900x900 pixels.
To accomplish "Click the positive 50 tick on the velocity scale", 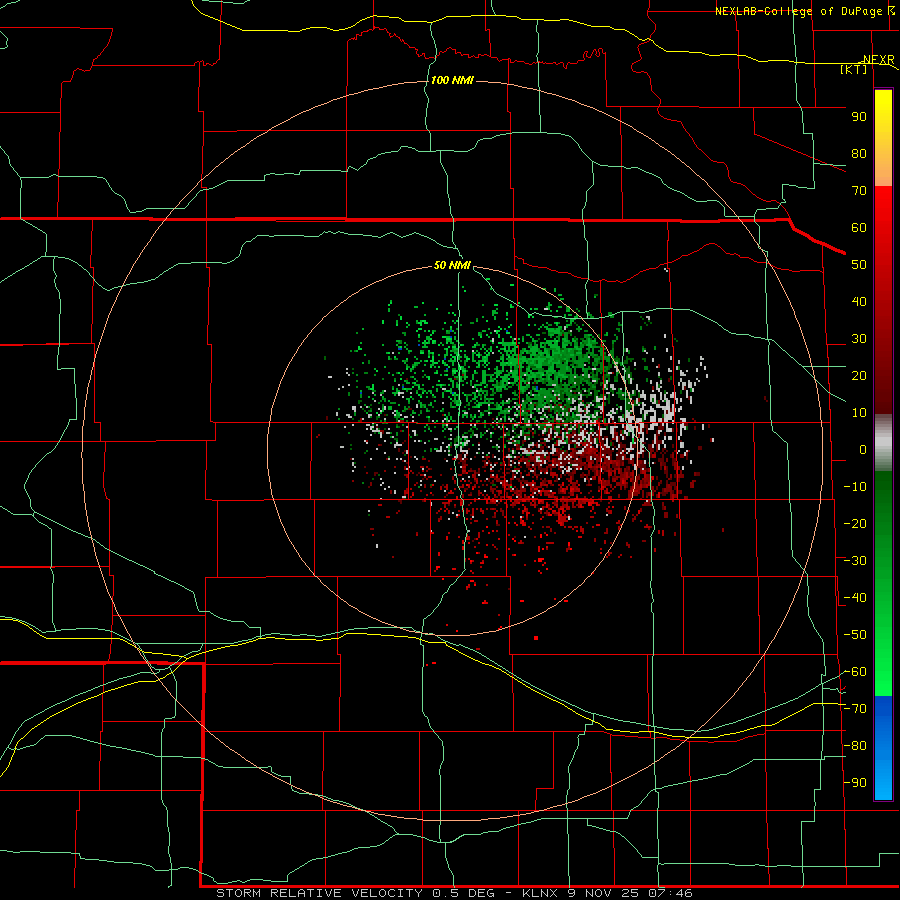I will pos(859,265).
